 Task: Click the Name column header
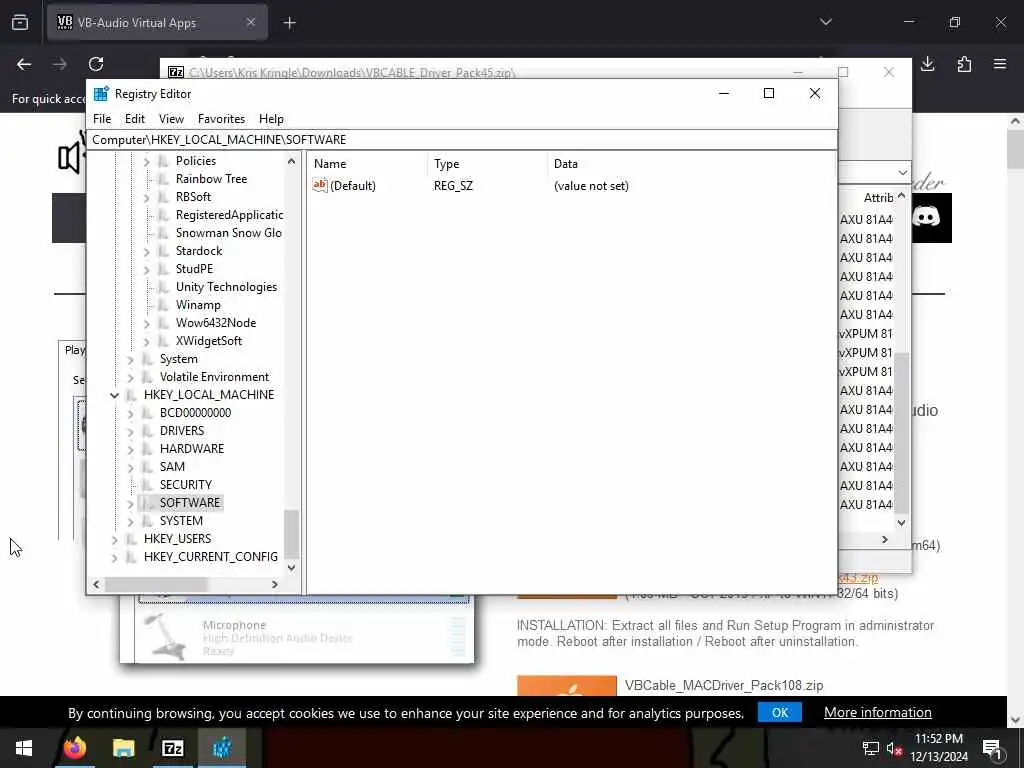[368, 164]
